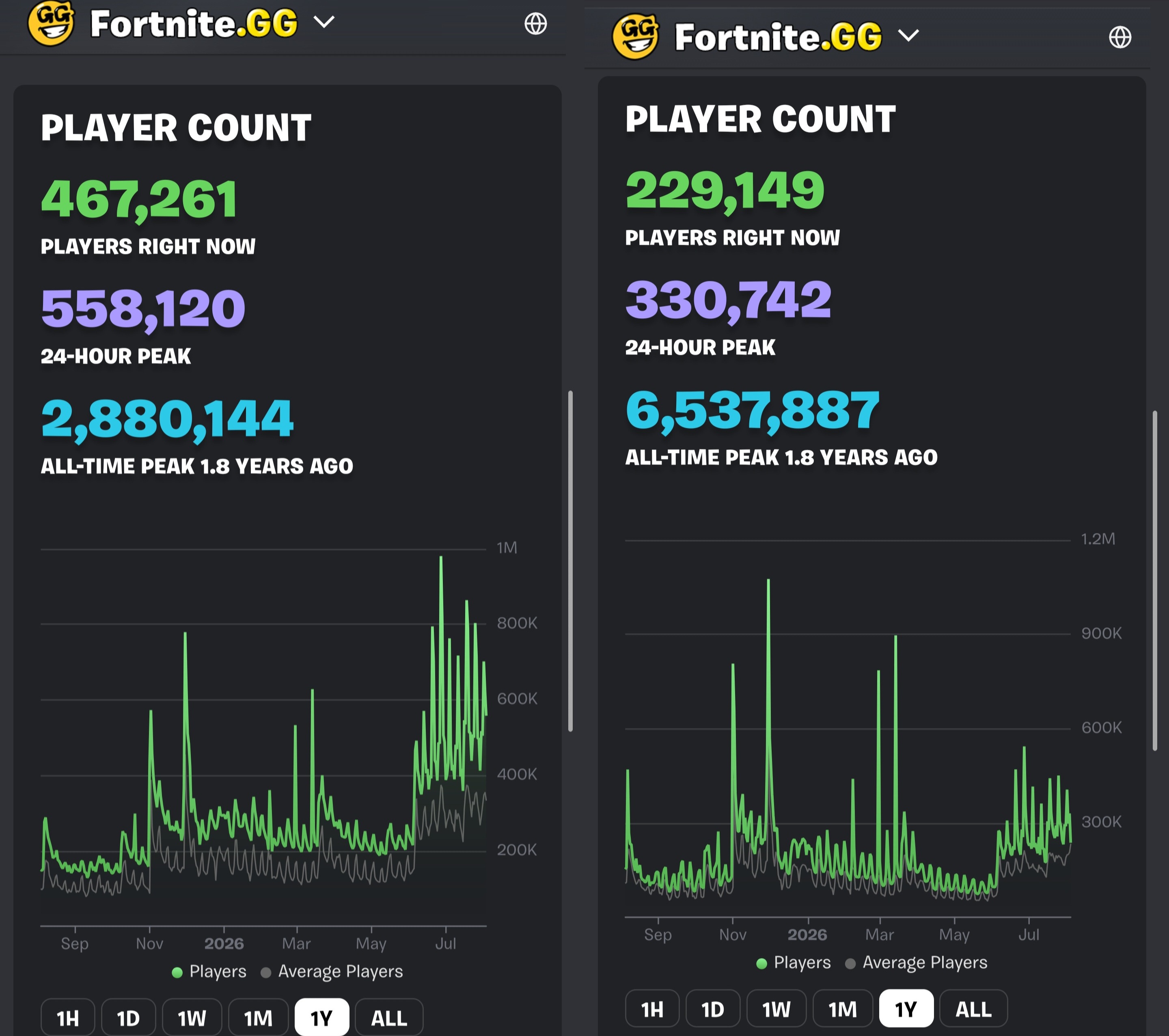Click the 2026 axis label in 229,149 panel chart
1169x1036 pixels.
pos(808,934)
